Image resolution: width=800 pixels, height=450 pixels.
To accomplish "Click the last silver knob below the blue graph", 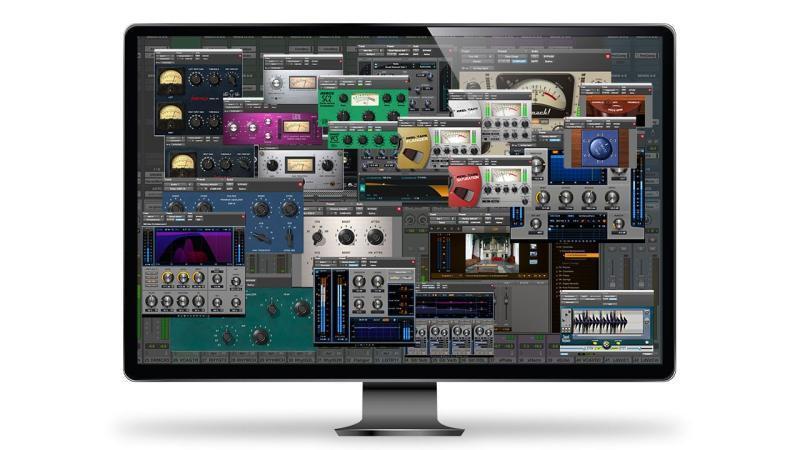I will pos(611,197).
